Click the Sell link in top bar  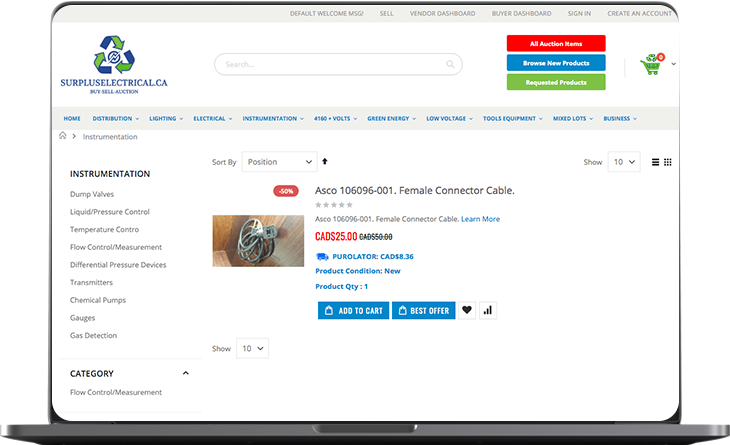(386, 13)
